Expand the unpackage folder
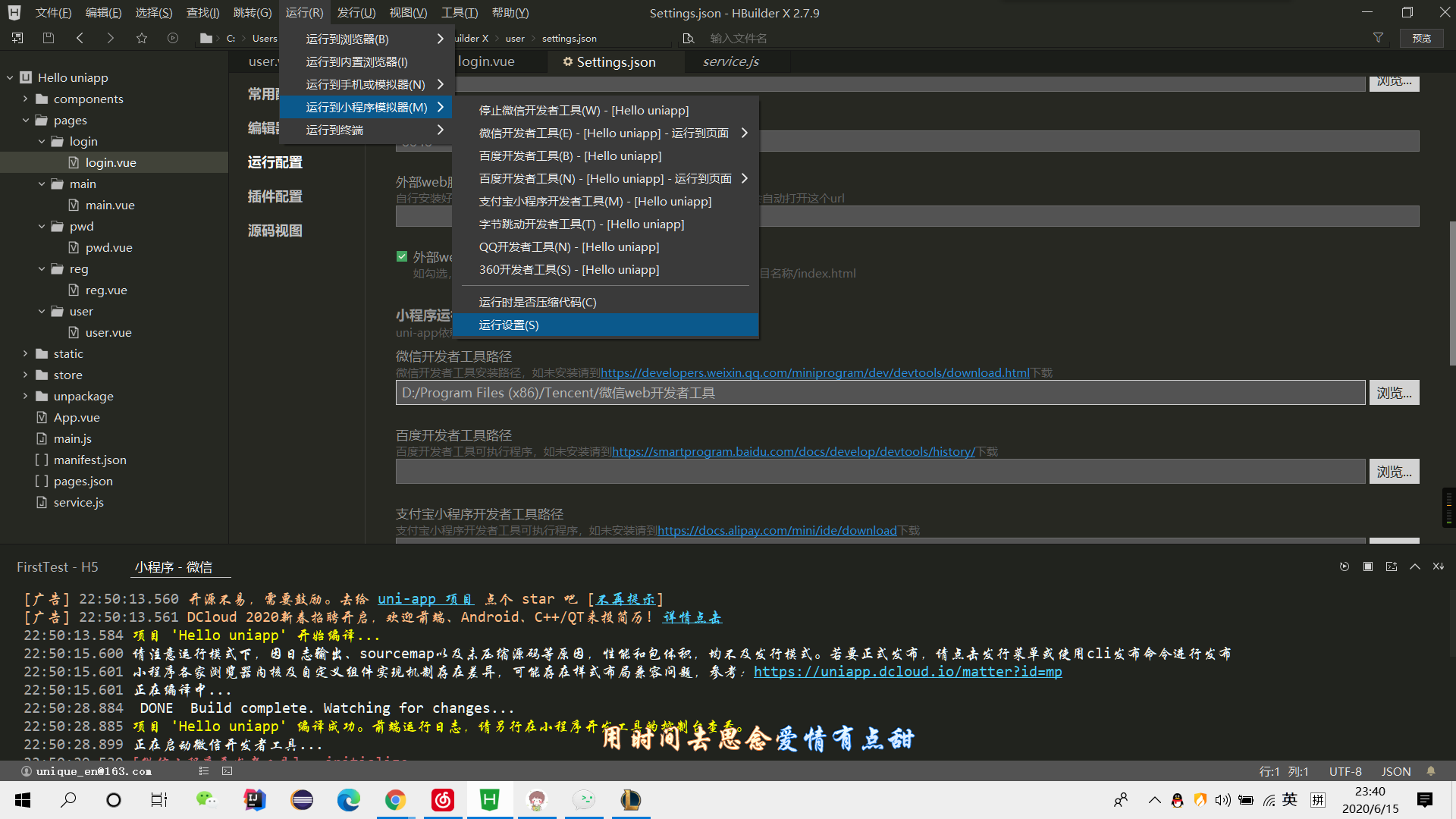Viewport: 1456px width, 819px height. tap(25, 396)
